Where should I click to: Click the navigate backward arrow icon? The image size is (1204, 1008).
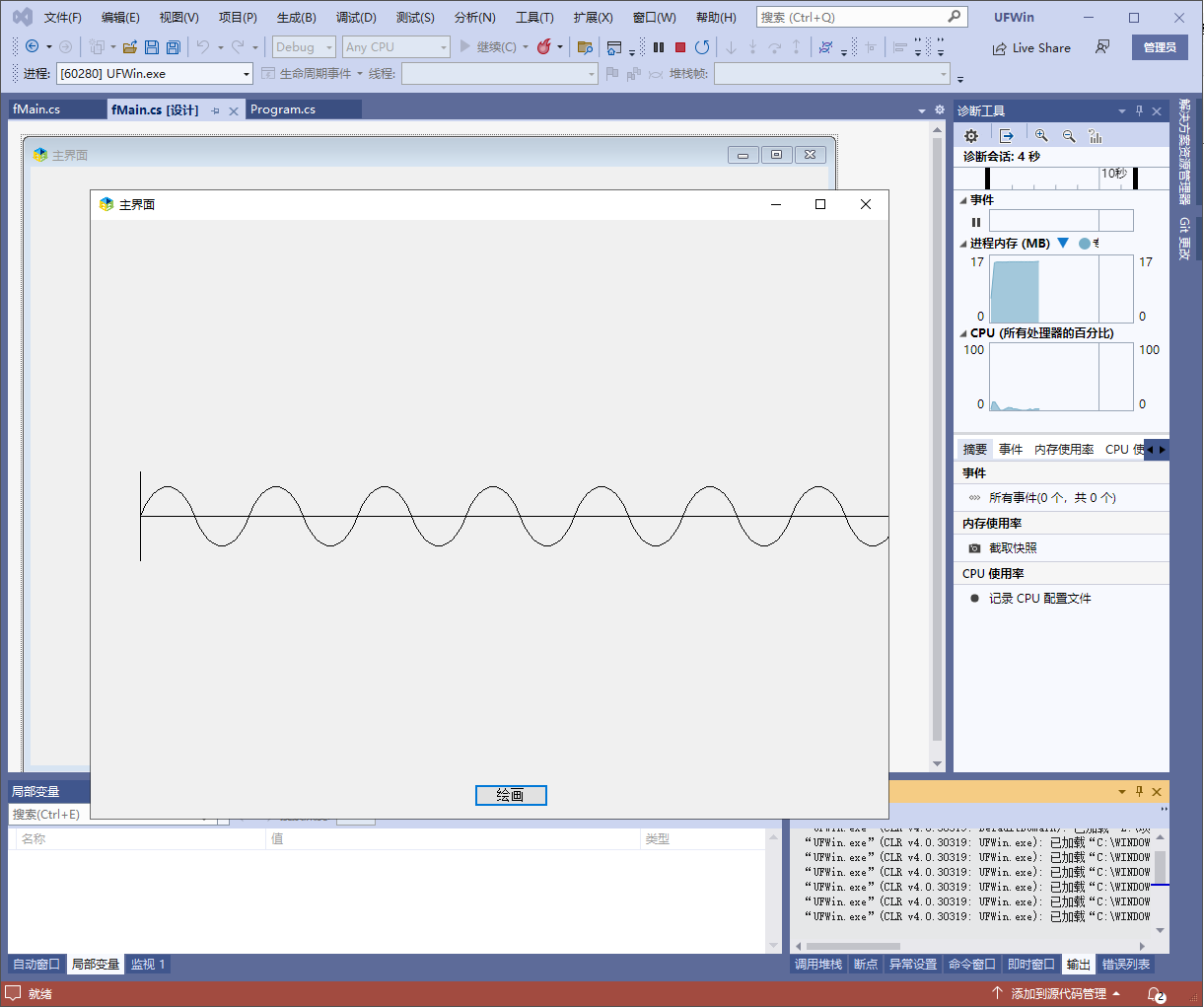tap(32, 46)
